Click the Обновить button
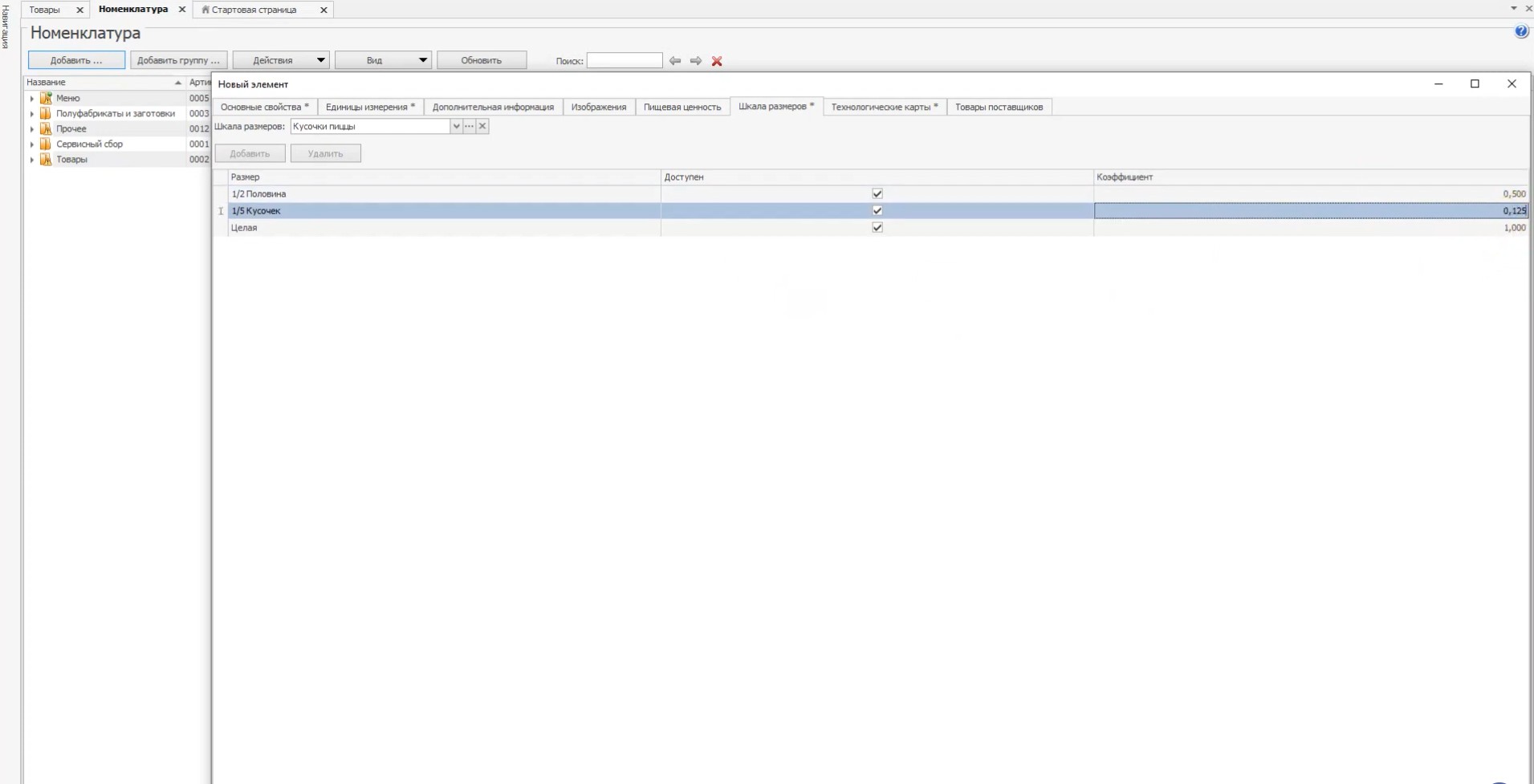This screenshot has height=784, width=1534. (x=482, y=60)
